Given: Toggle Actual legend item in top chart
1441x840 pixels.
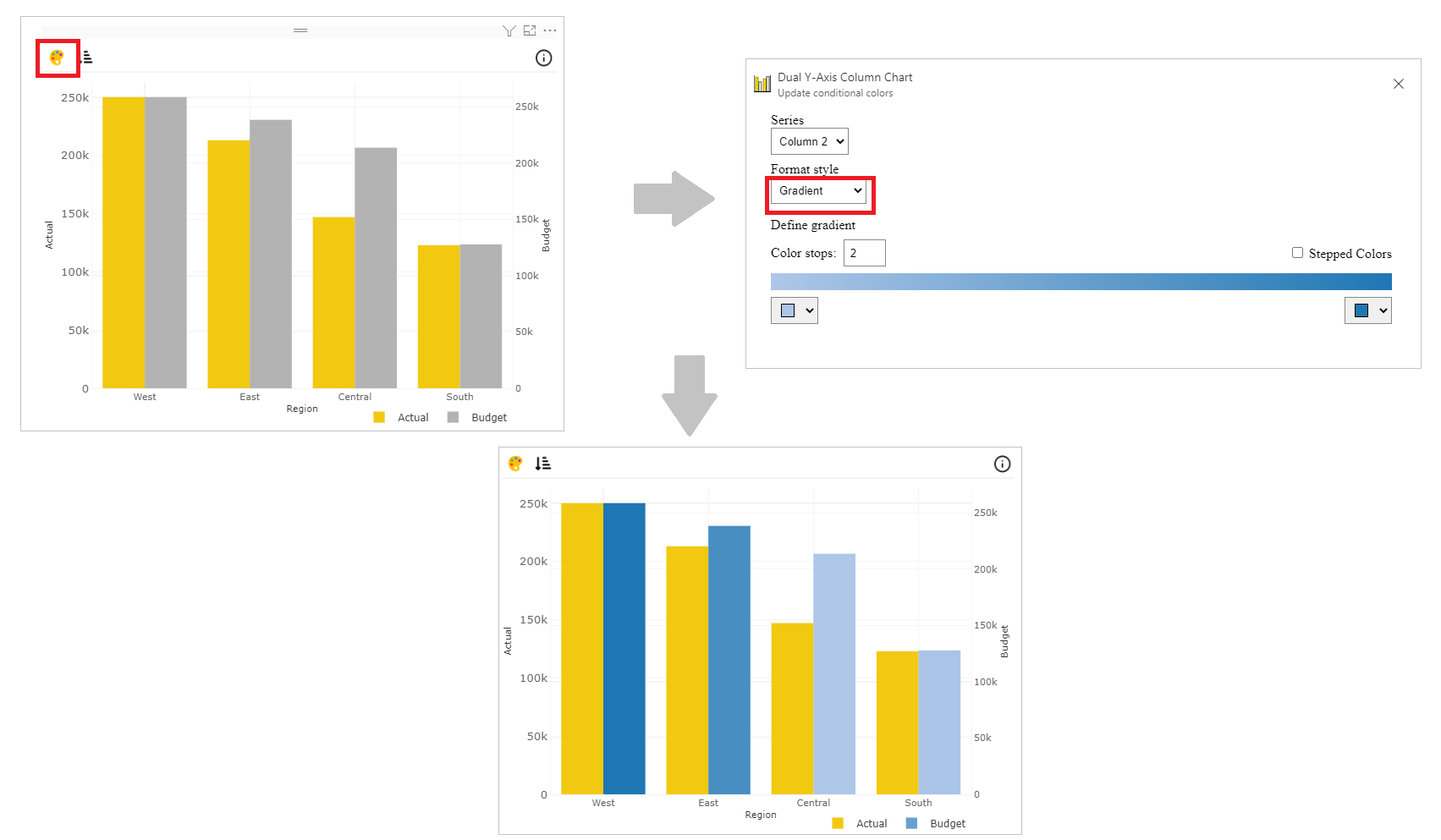Looking at the screenshot, I should click(401, 417).
